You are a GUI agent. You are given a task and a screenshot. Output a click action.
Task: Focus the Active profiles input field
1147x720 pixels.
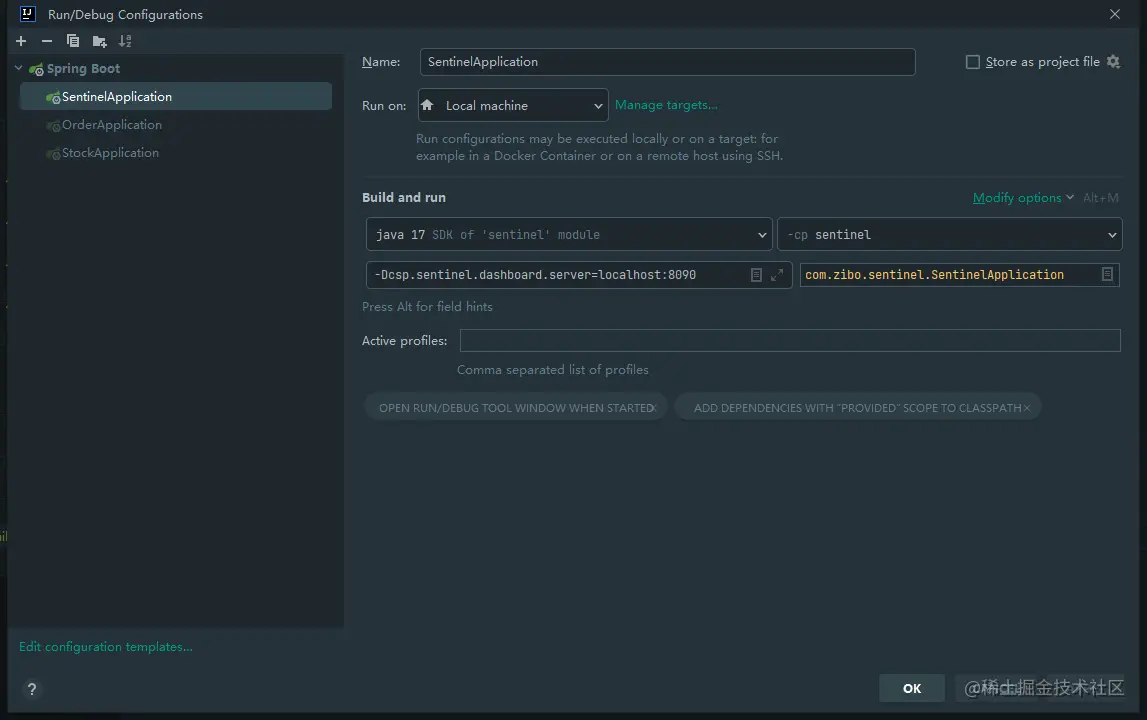[x=790, y=340]
